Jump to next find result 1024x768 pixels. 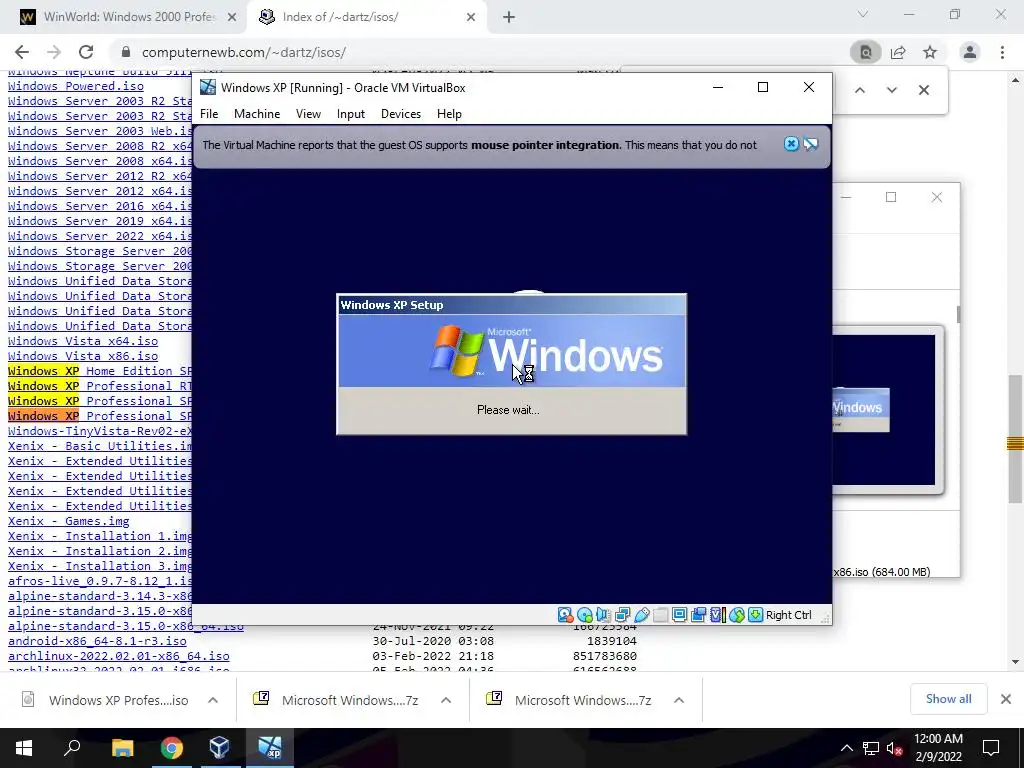coord(891,90)
